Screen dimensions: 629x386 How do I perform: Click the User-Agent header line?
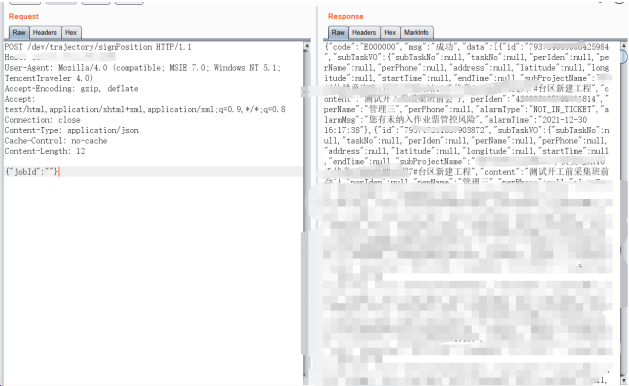[143, 73]
